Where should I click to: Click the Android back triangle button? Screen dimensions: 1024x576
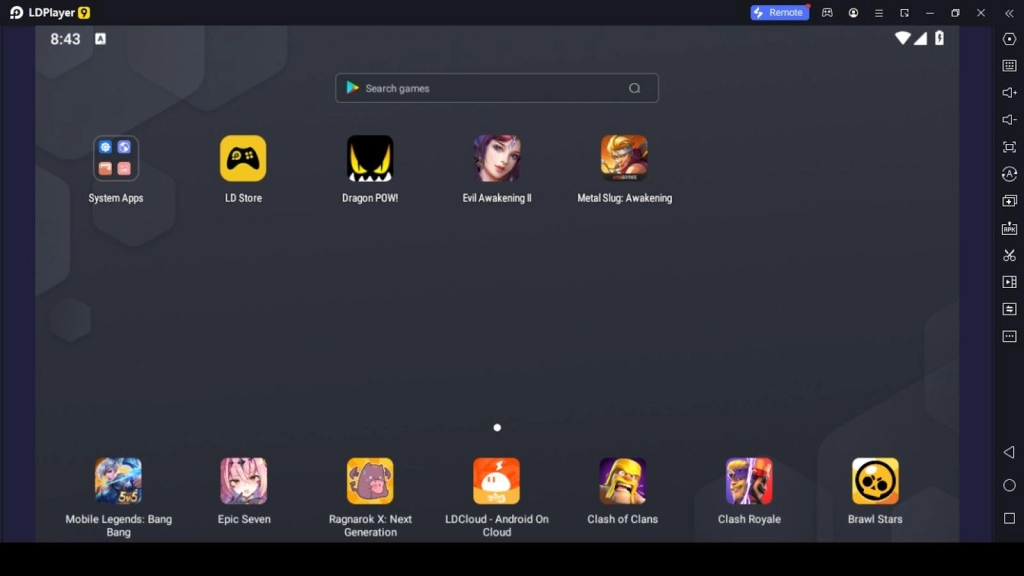tap(1009, 452)
